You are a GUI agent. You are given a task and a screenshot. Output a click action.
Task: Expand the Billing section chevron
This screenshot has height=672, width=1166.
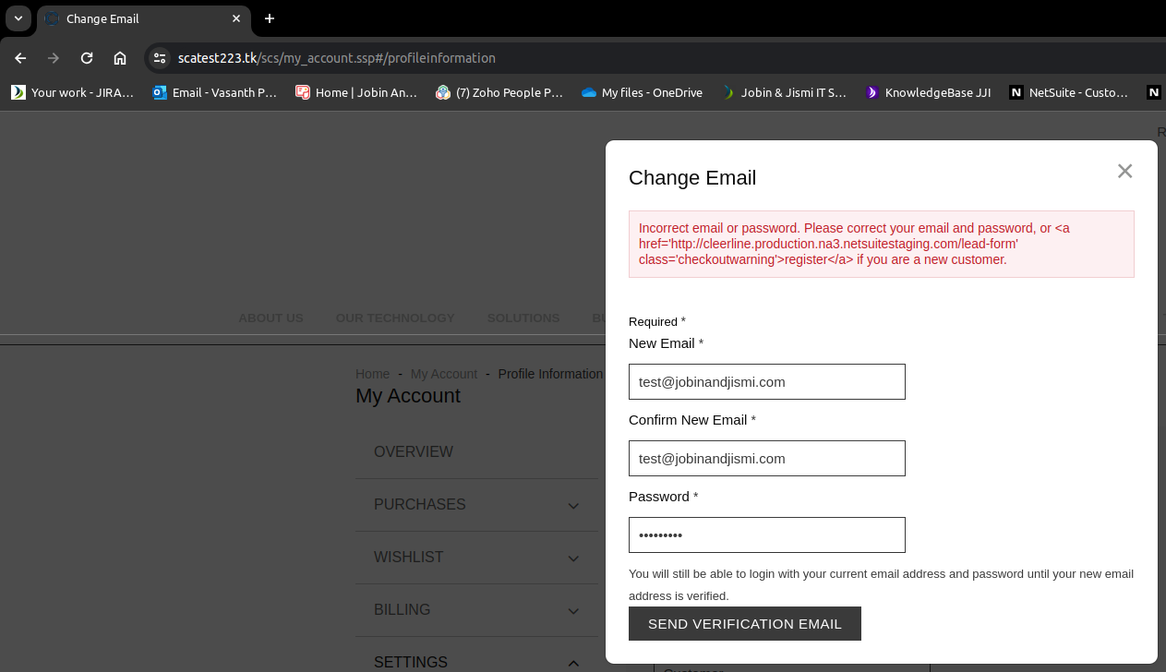573,611
